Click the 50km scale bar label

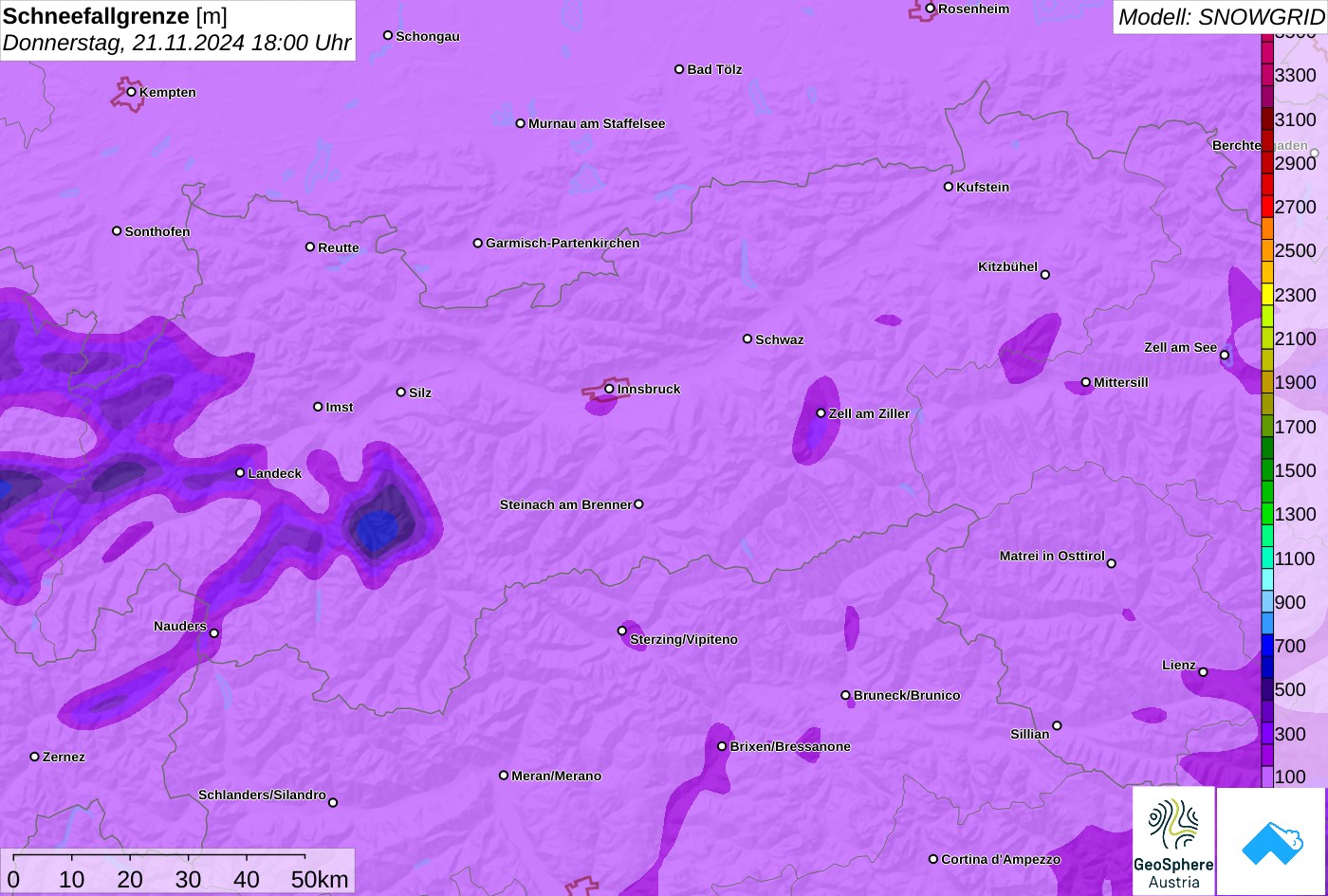[320, 880]
